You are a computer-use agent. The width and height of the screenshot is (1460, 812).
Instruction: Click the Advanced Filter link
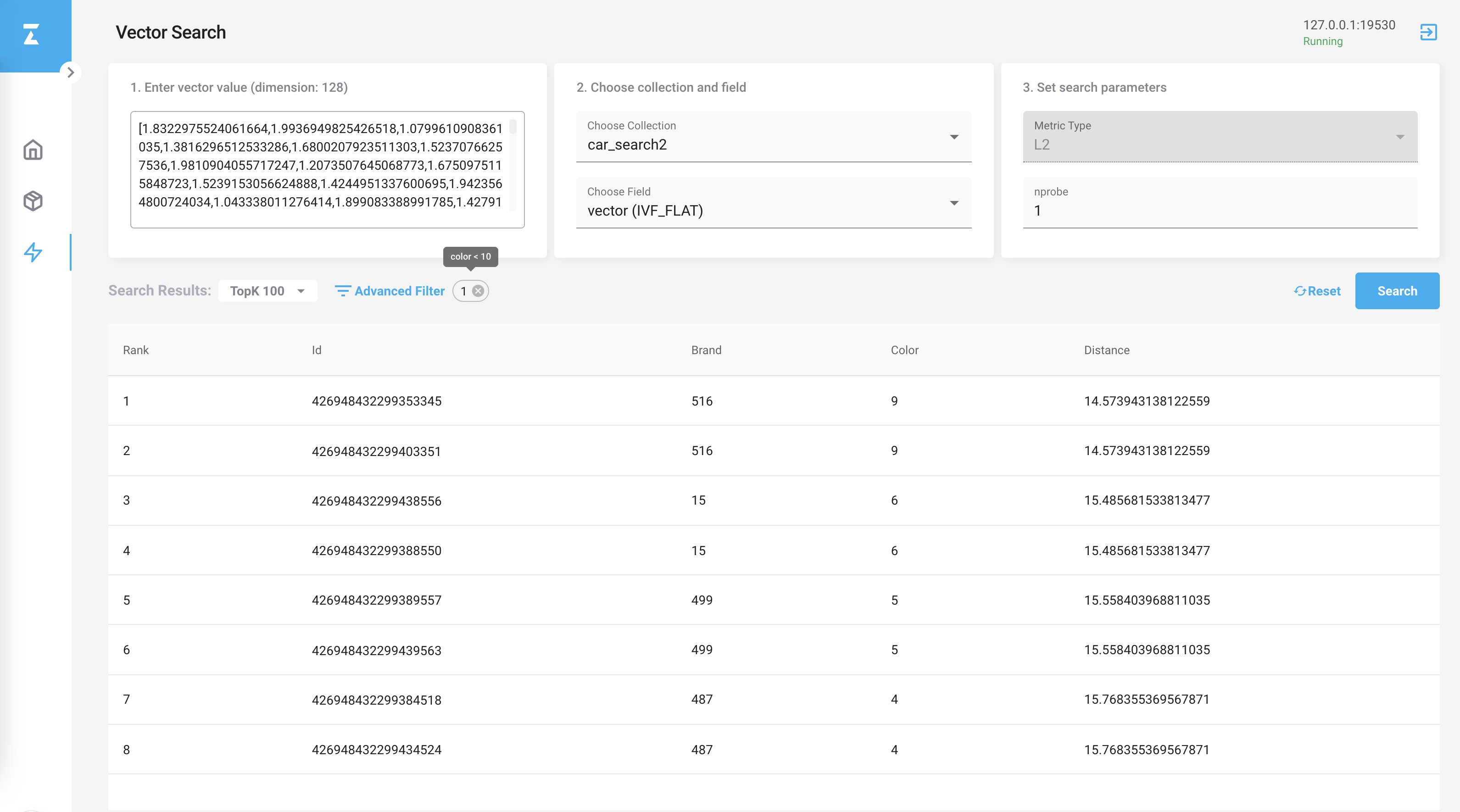[x=400, y=291]
